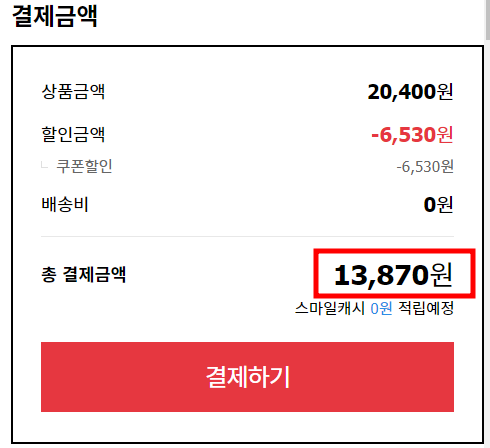Click the 할인금액 label
The height and width of the screenshot is (448, 490).
click(73, 134)
